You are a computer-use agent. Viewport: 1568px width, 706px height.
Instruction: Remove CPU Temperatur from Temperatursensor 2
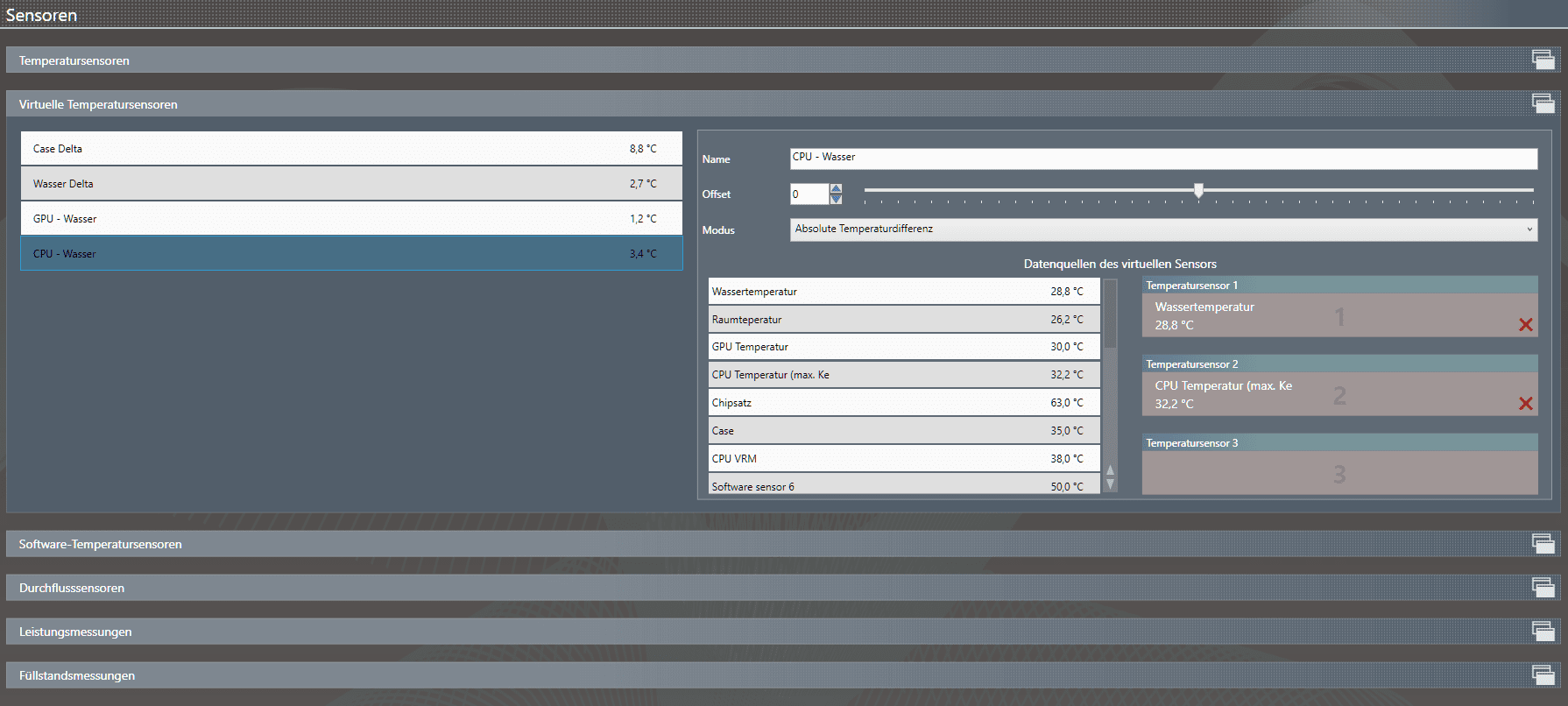1525,404
